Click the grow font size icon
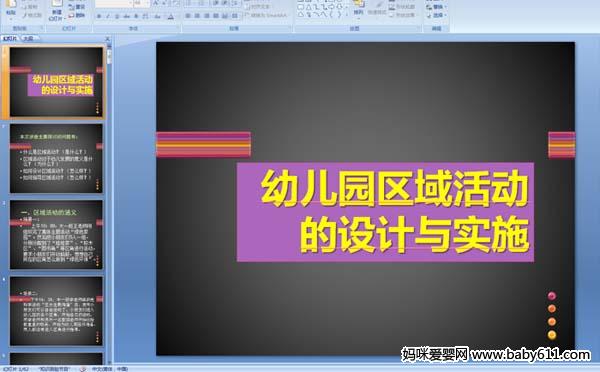This screenshot has width=600, height=372. point(156,3)
